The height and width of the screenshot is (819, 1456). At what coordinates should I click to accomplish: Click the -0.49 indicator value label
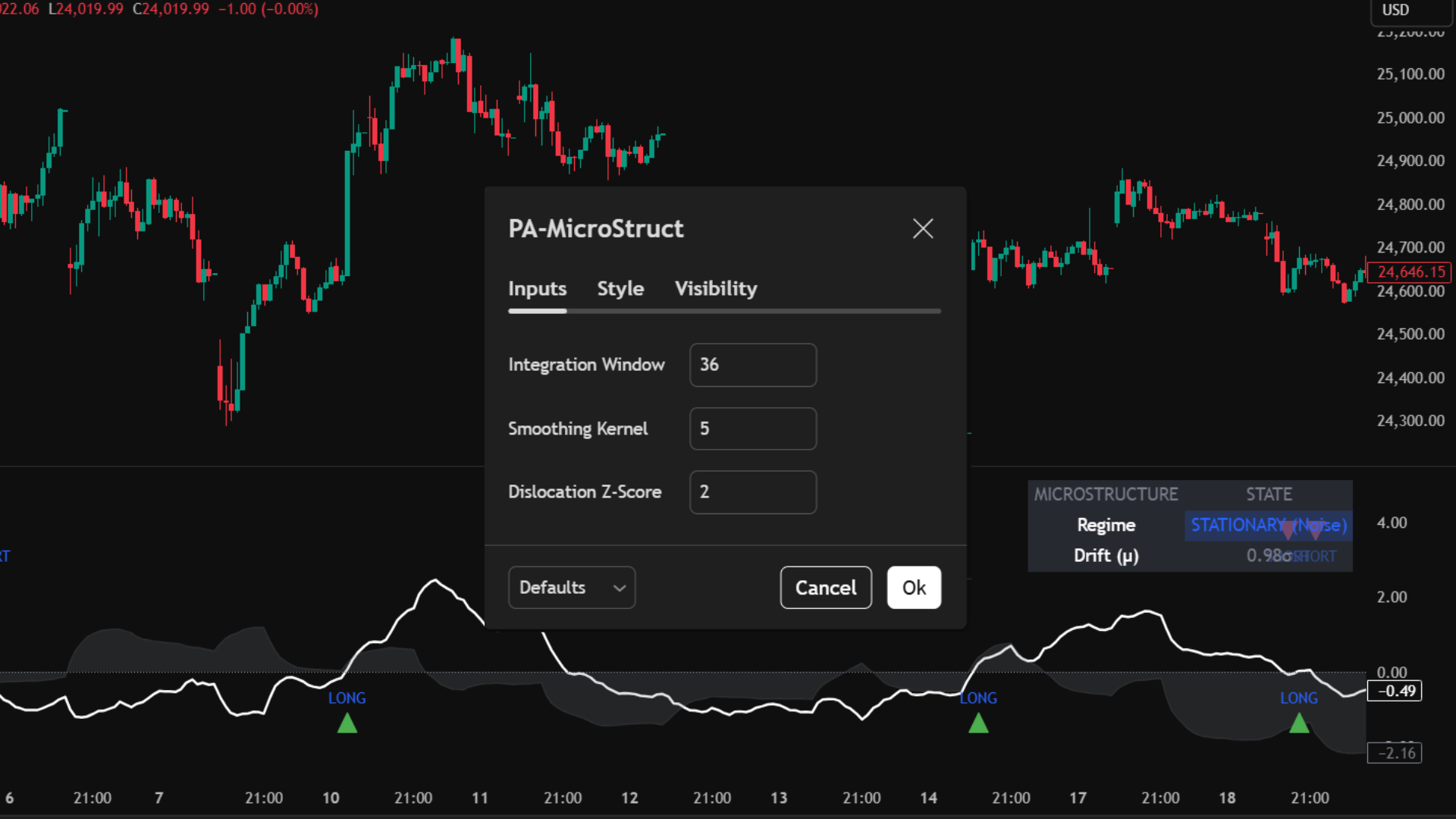1395,691
